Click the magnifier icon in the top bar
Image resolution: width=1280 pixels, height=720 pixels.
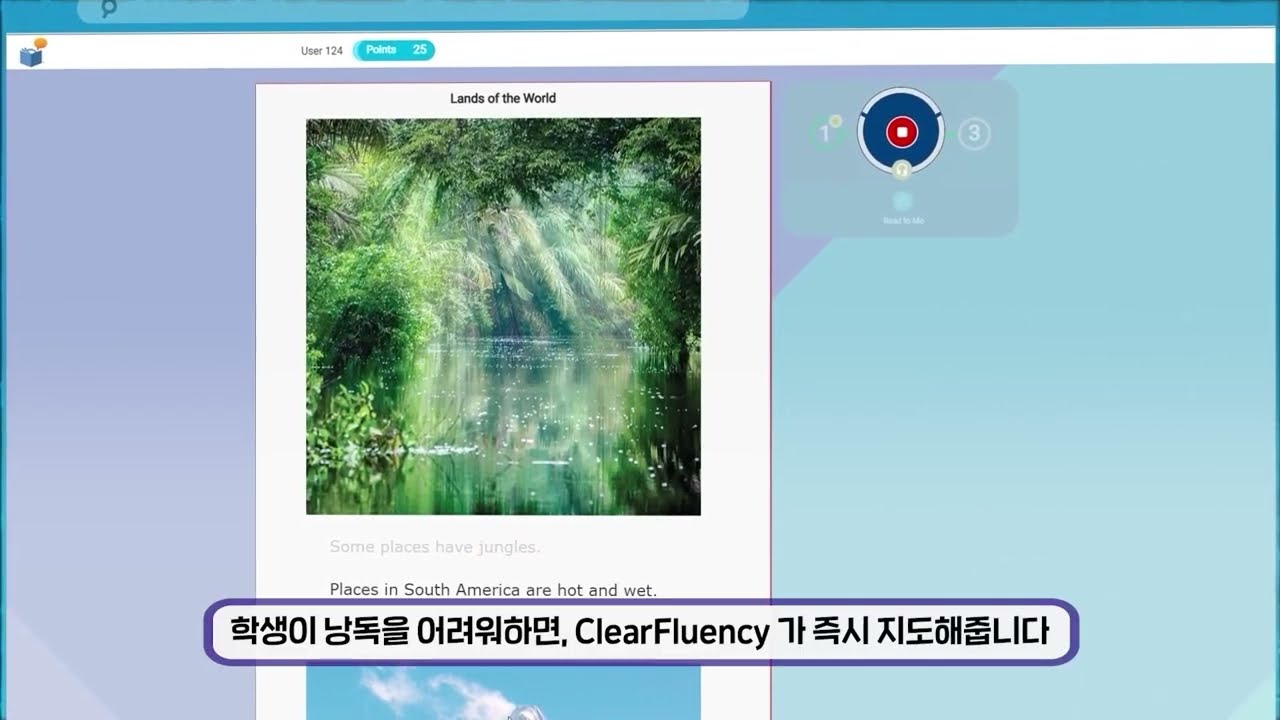pos(109,9)
